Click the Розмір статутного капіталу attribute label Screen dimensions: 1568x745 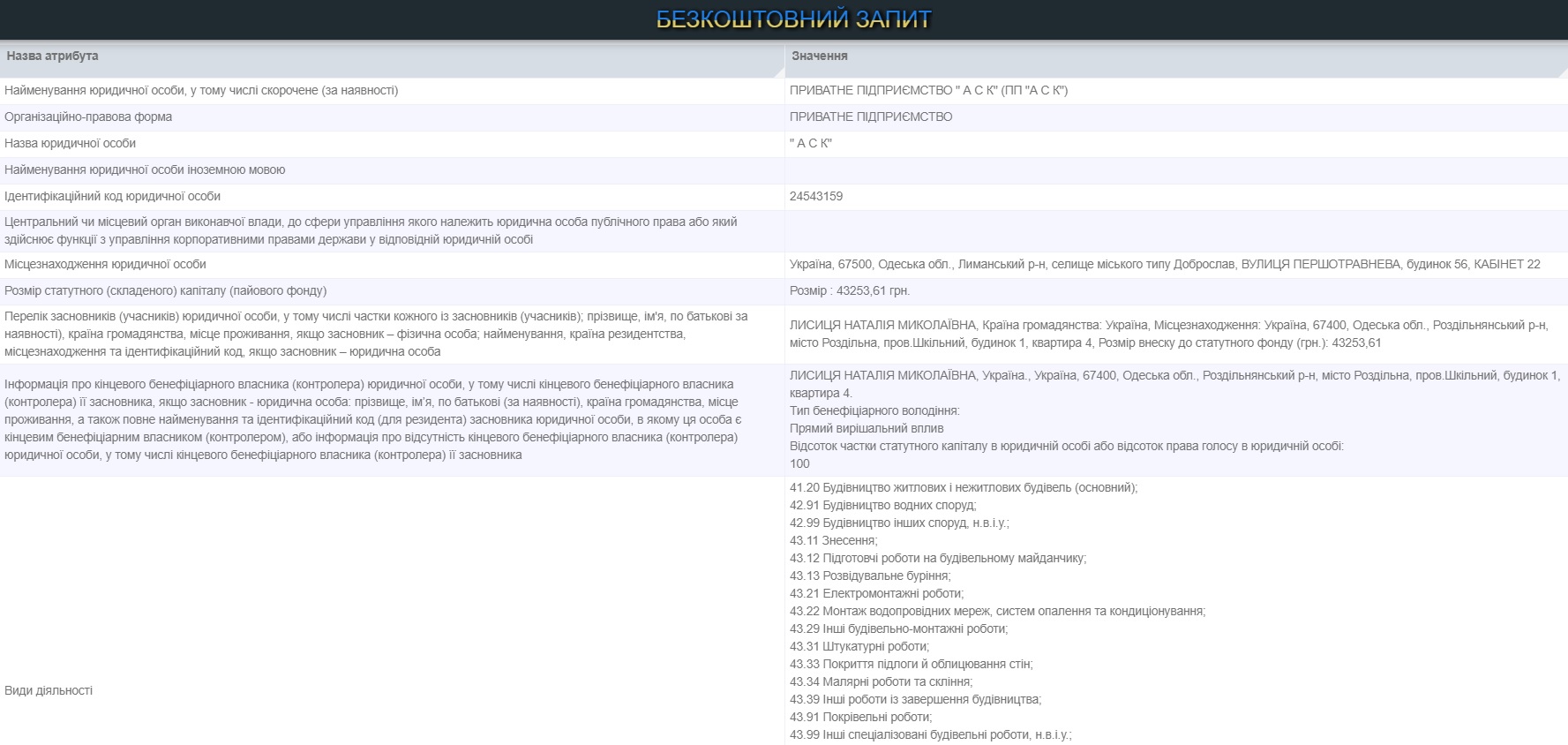click(165, 290)
